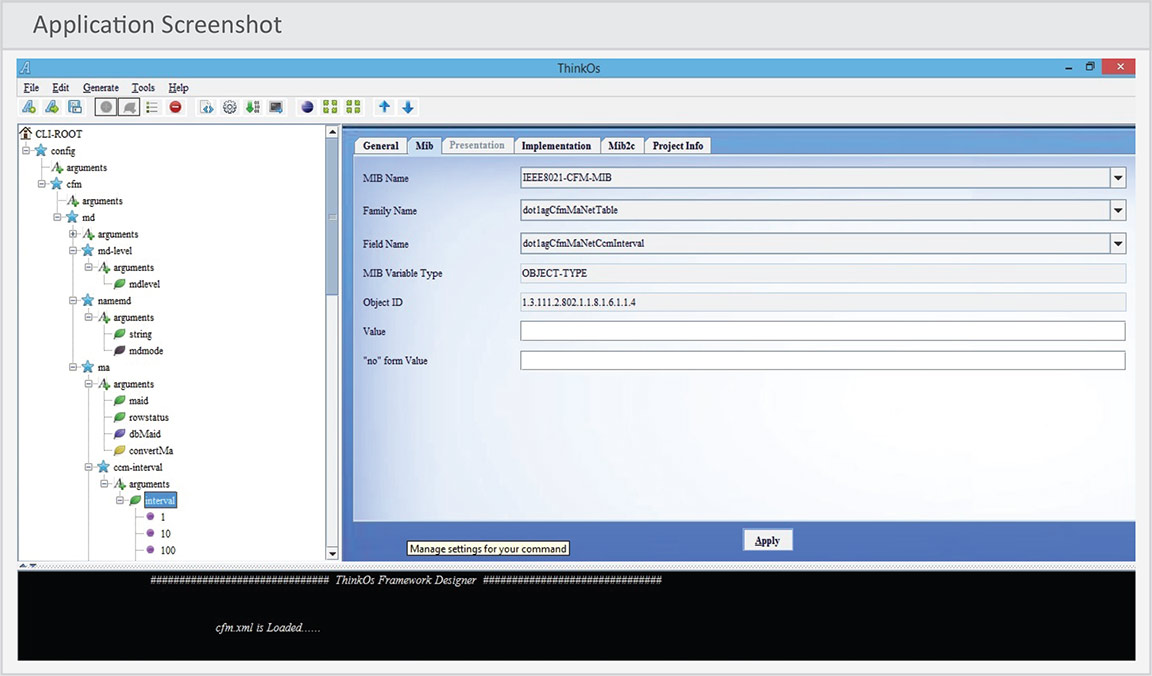Expand the arguments node under md

(73, 234)
